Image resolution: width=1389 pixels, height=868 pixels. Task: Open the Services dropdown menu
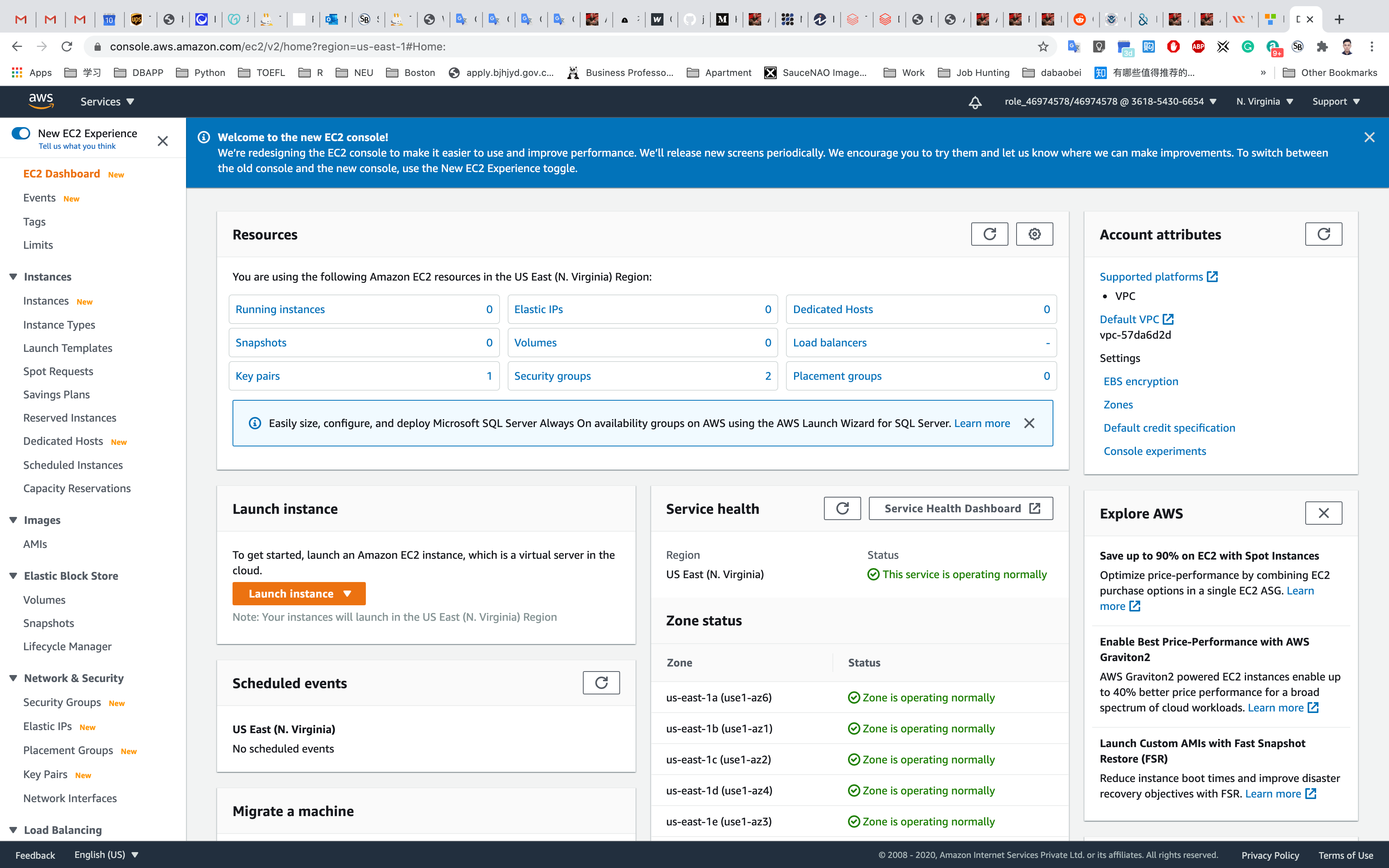tap(107, 102)
